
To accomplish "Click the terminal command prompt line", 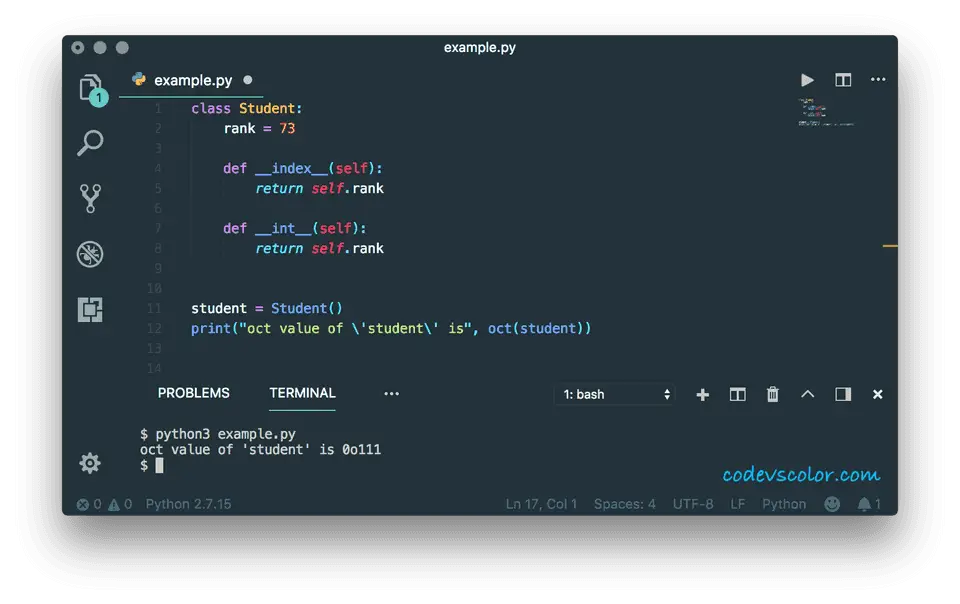I will [152, 466].
